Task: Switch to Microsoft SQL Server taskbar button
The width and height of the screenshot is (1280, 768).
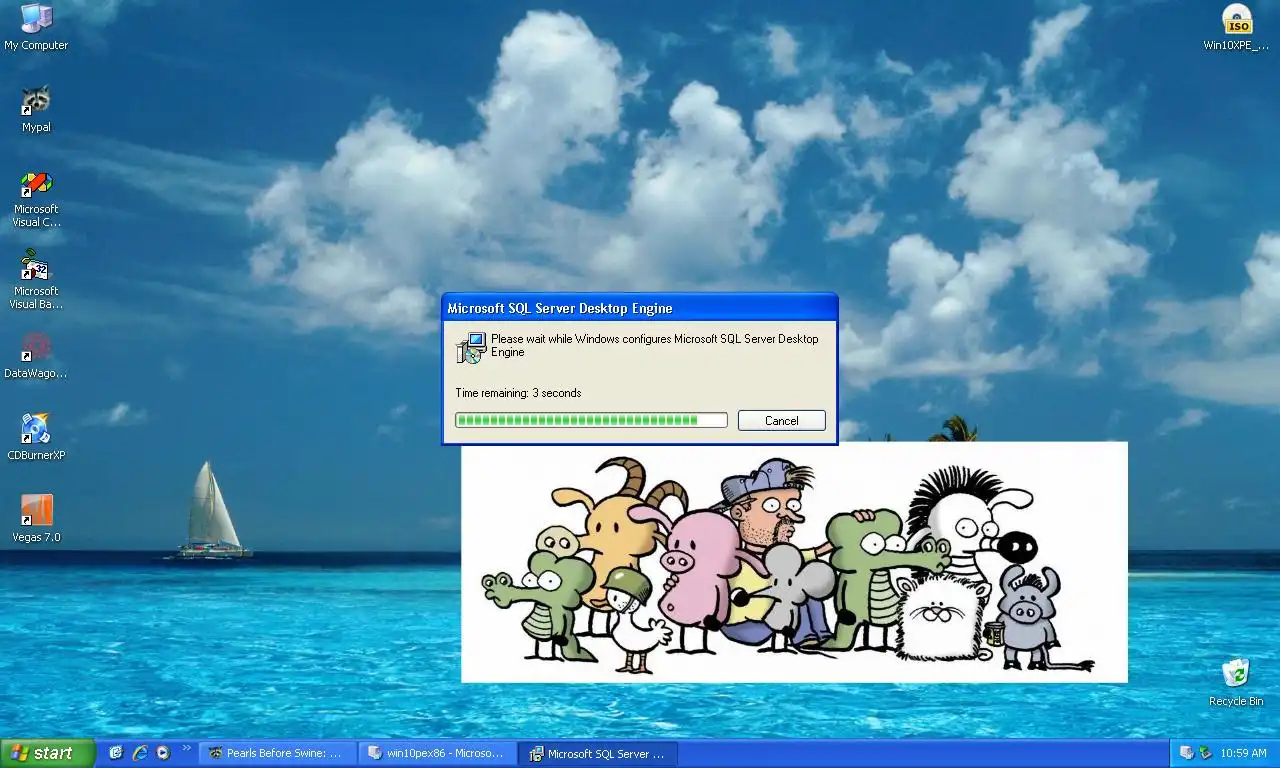Action: [598, 753]
